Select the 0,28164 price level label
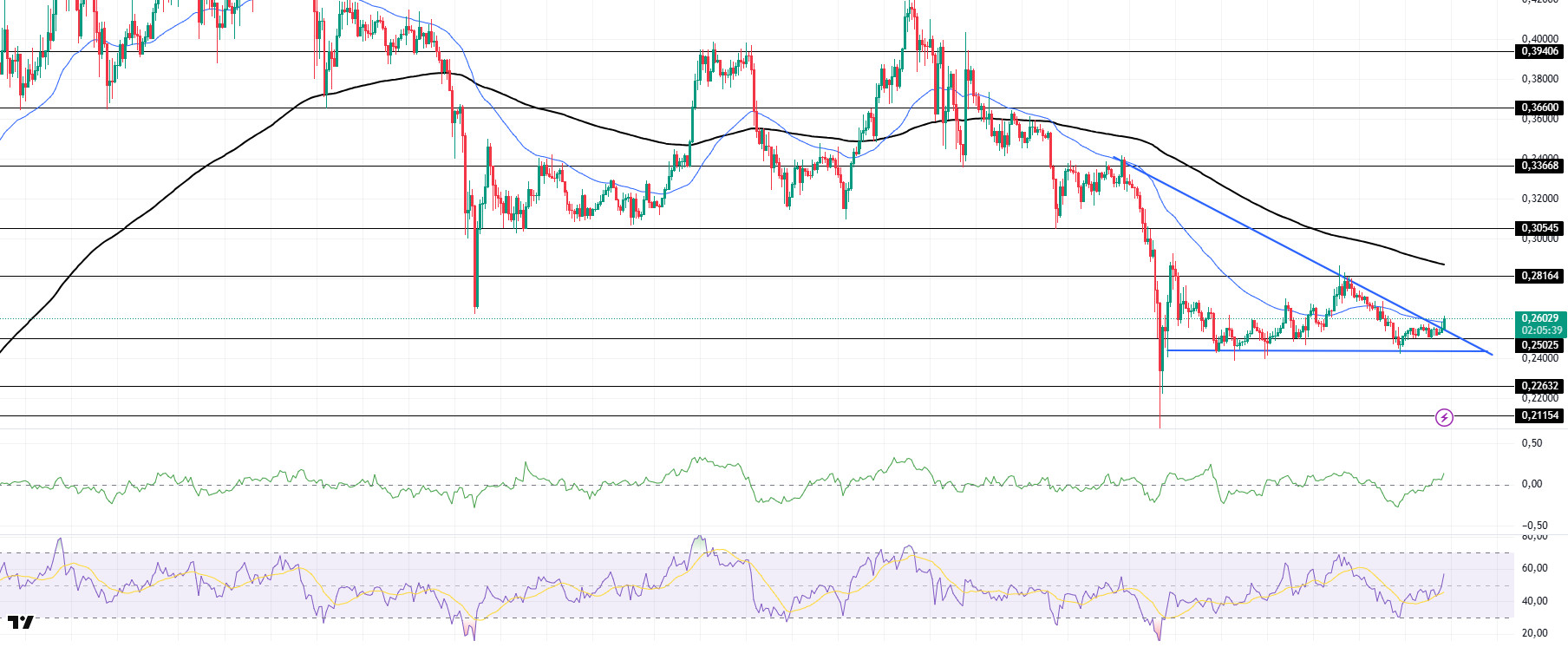1568x647 pixels. (1539, 276)
